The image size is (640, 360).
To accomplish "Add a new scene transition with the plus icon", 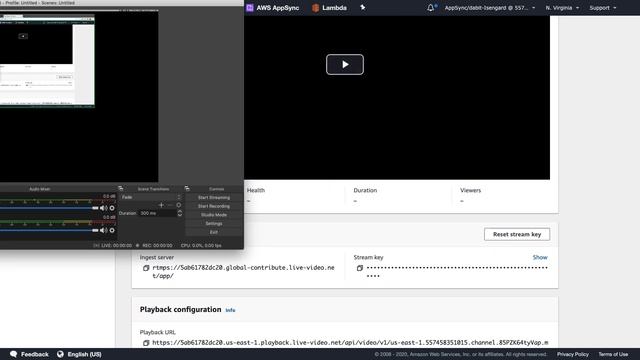I will pyautogui.click(x=161, y=205).
